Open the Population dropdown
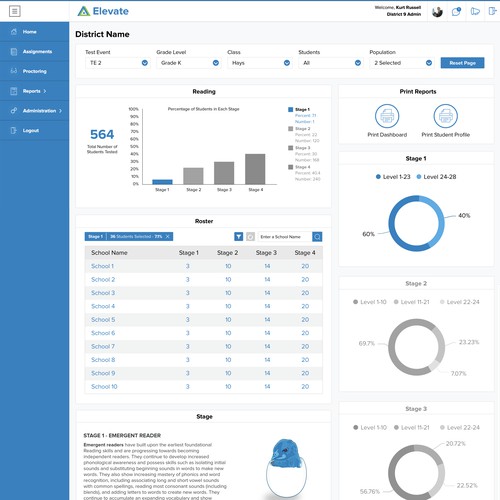Image resolution: width=500 pixels, height=500 pixels. (x=402, y=63)
